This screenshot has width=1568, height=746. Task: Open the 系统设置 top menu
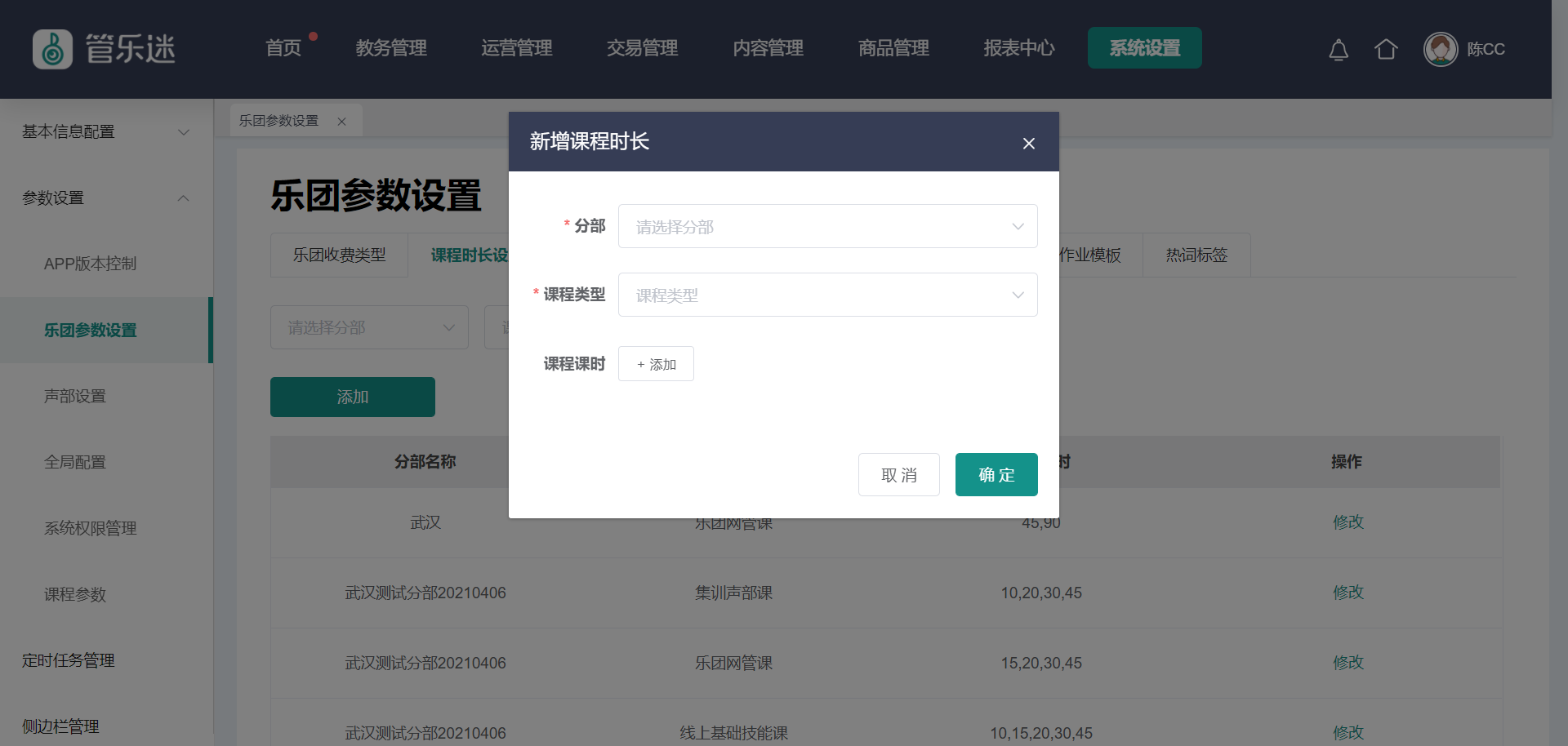(x=1144, y=48)
